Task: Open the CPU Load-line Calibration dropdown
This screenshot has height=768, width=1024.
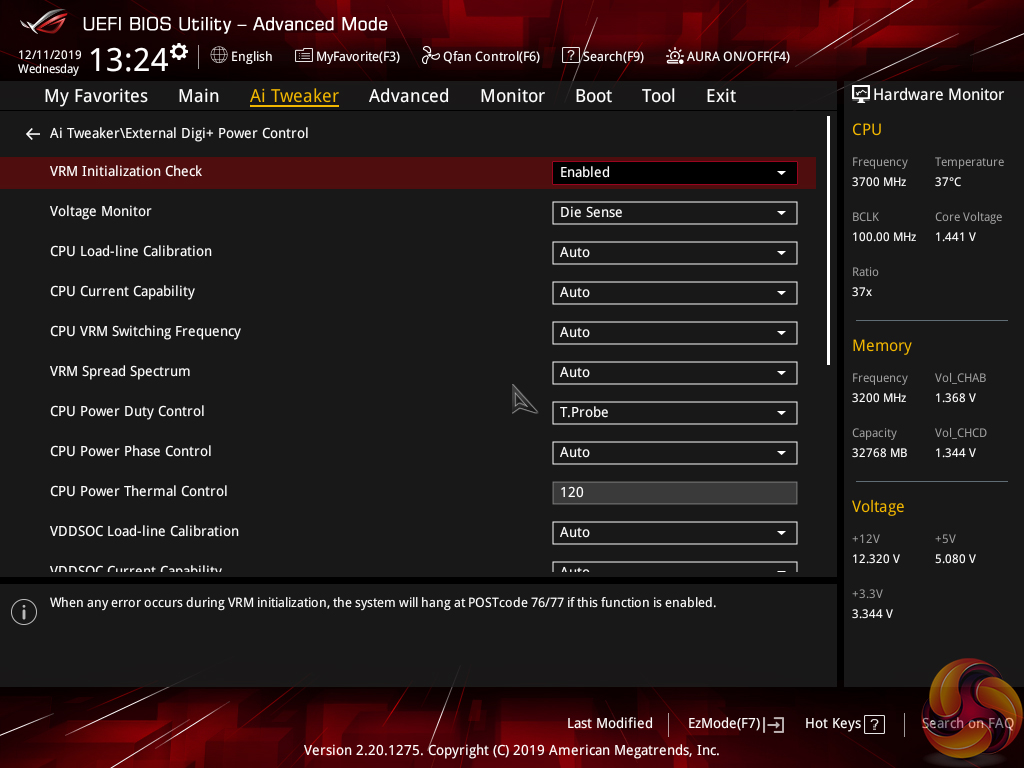Action: [x=674, y=253]
